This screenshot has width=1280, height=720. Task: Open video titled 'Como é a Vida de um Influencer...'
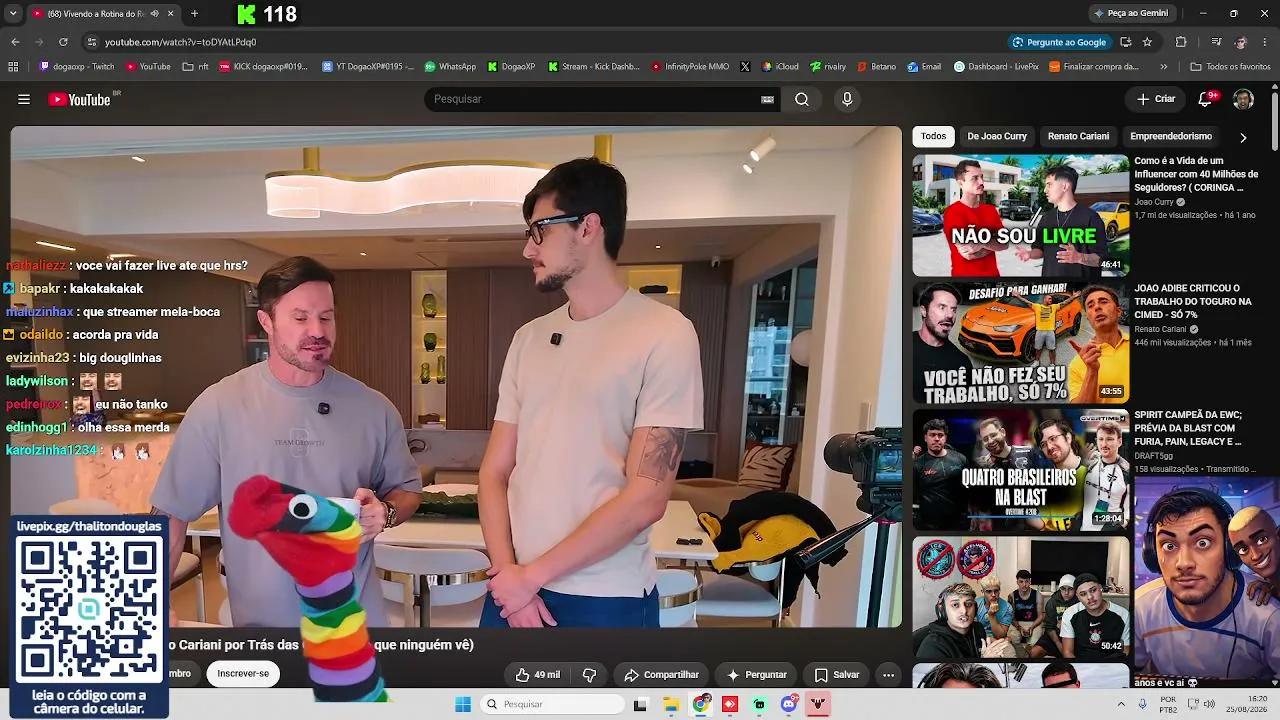1196,174
